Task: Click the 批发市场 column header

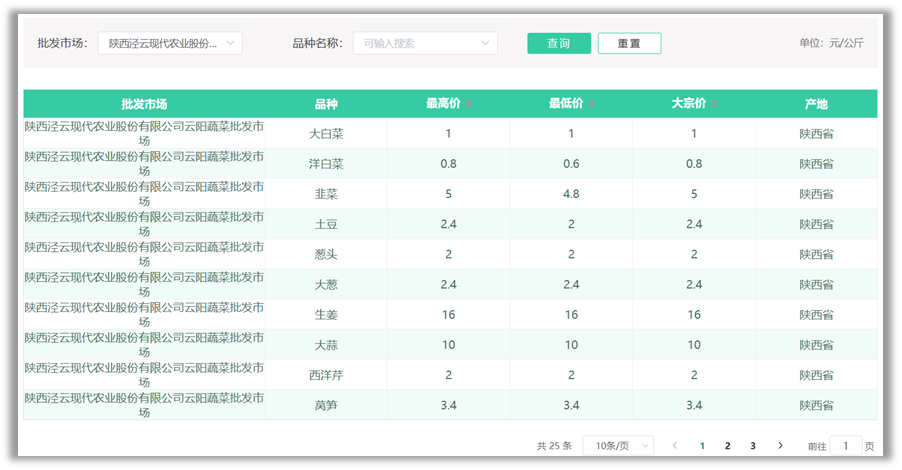Action: (x=144, y=104)
